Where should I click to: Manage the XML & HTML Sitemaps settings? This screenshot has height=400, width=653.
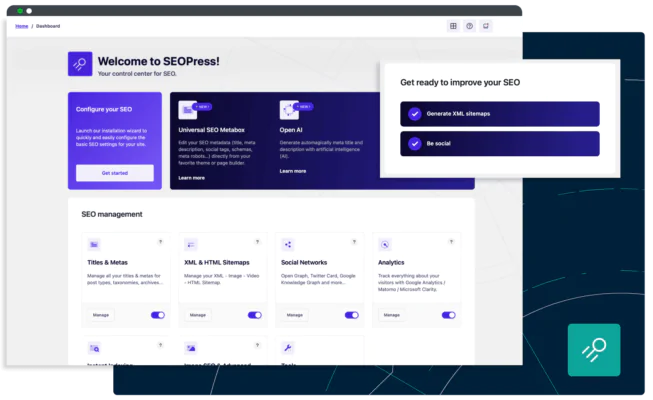198,315
